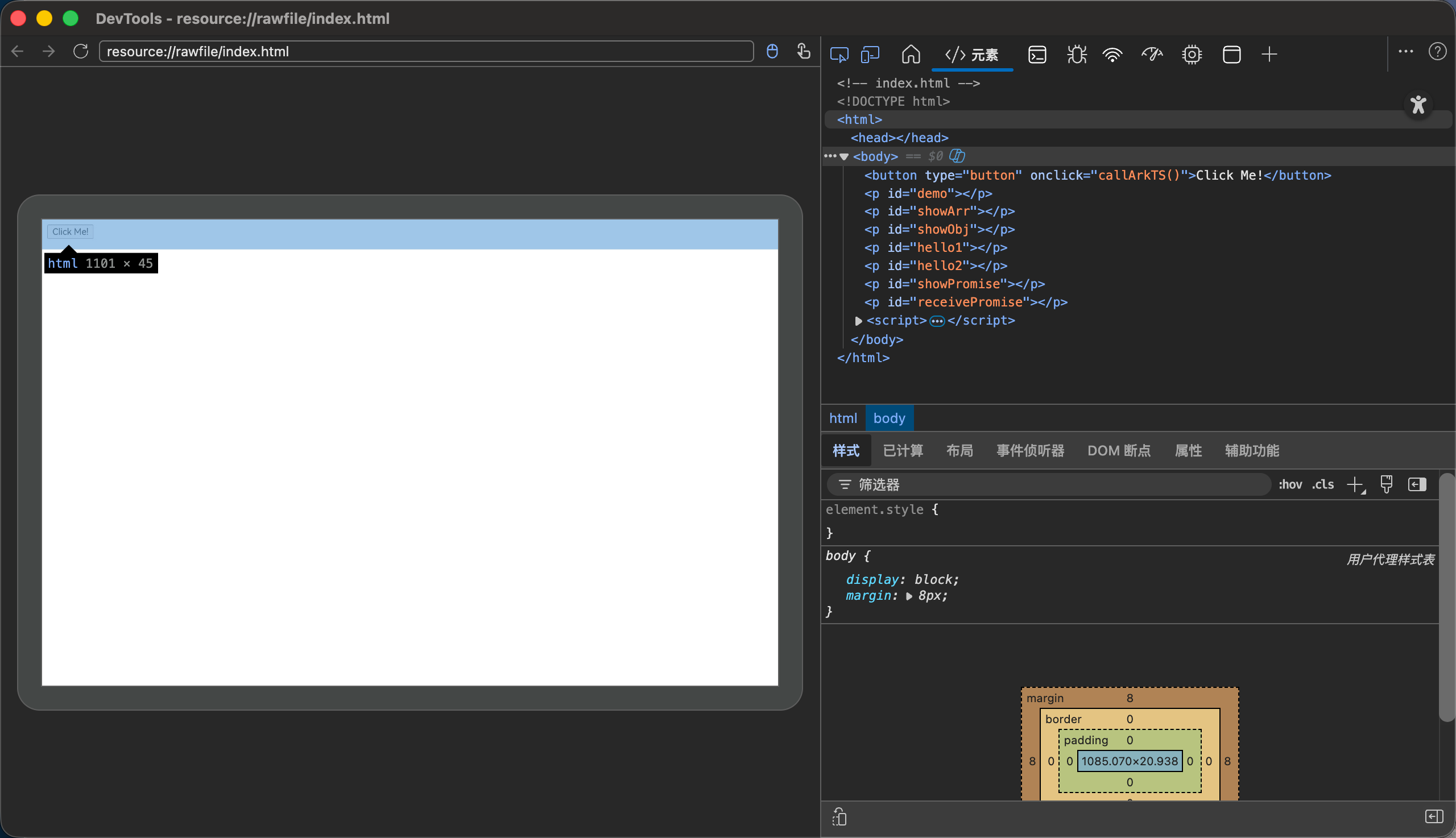Open the Performance gauge icon panel
Viewport: 1456px width, 838px height.
click(1152, 55)
